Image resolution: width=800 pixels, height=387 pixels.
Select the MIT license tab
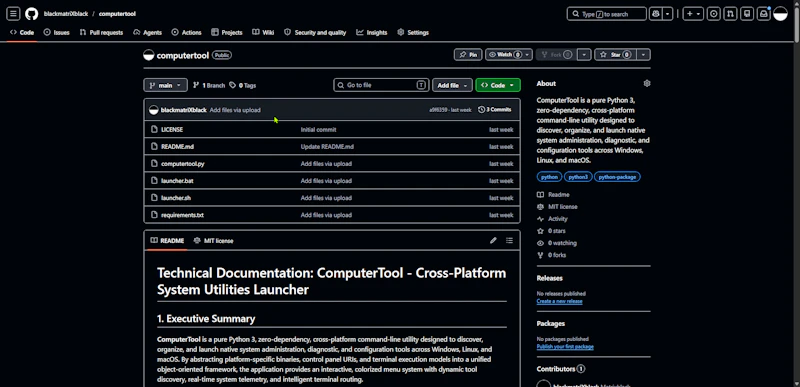213,240
